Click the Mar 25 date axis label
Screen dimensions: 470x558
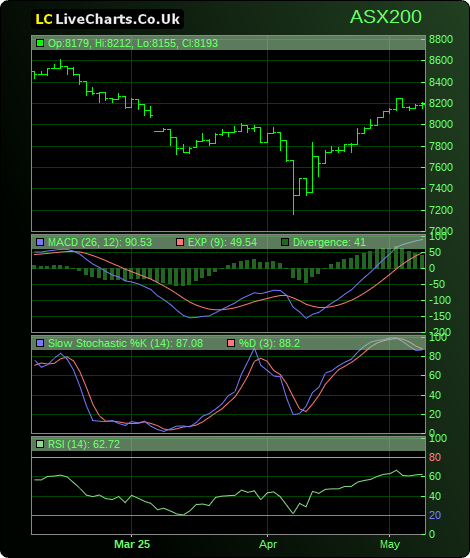[x=132, y=544]
